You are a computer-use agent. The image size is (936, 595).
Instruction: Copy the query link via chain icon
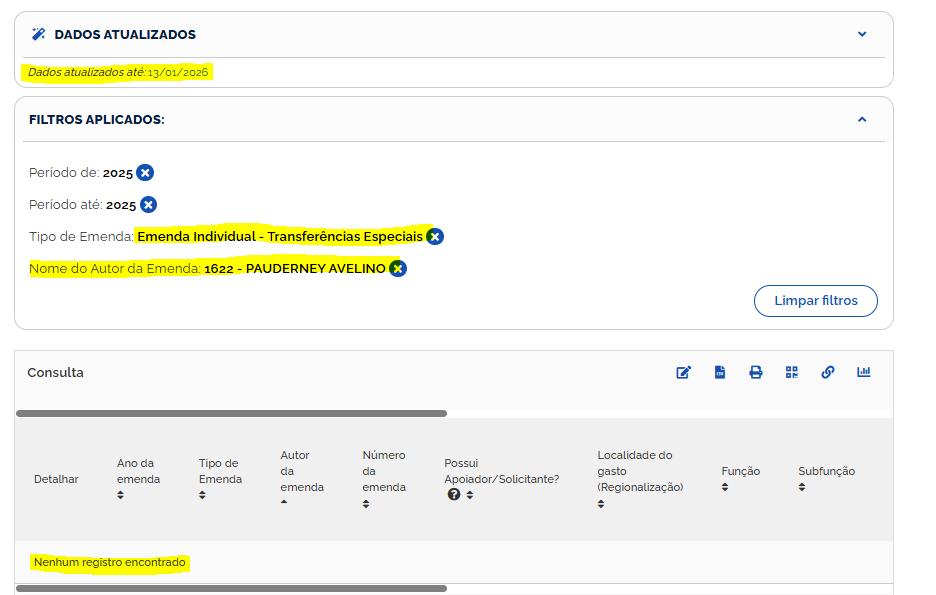point(828,372)
